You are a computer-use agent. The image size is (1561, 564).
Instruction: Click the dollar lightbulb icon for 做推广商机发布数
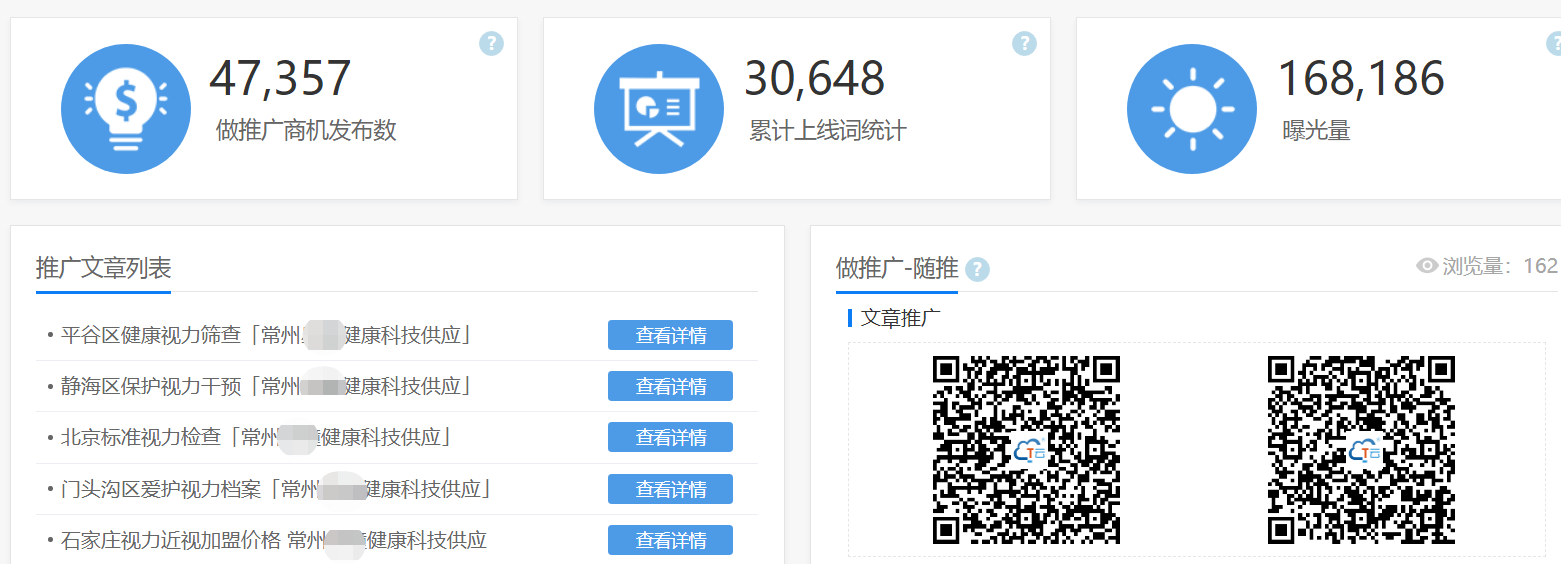point(126,109)
